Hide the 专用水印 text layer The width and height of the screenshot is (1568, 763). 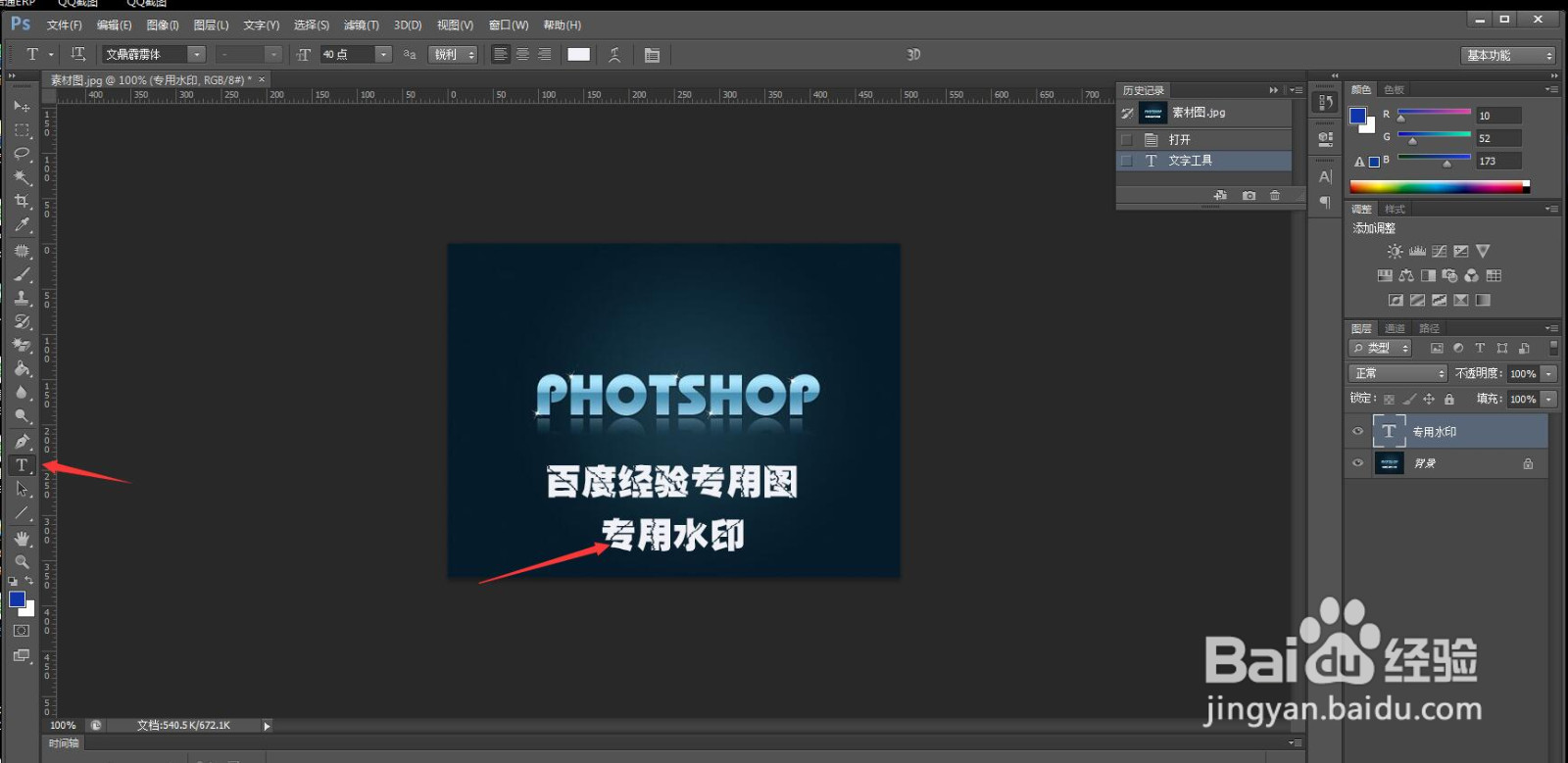click(1357, 431)
